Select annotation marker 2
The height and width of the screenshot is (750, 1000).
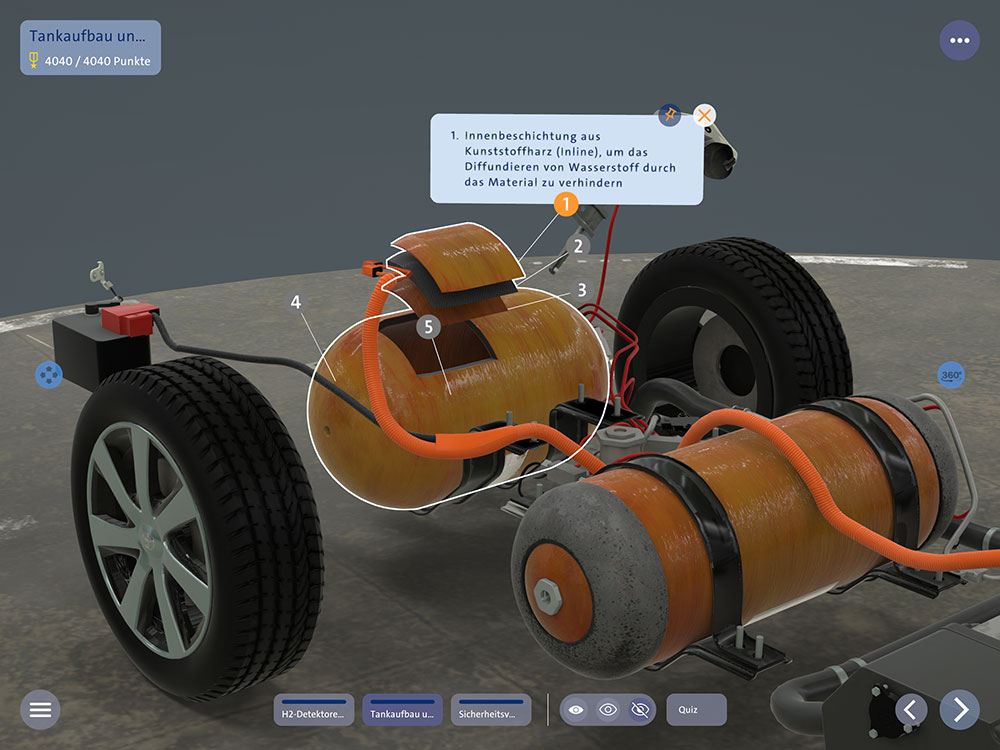(x=577, y=243)
